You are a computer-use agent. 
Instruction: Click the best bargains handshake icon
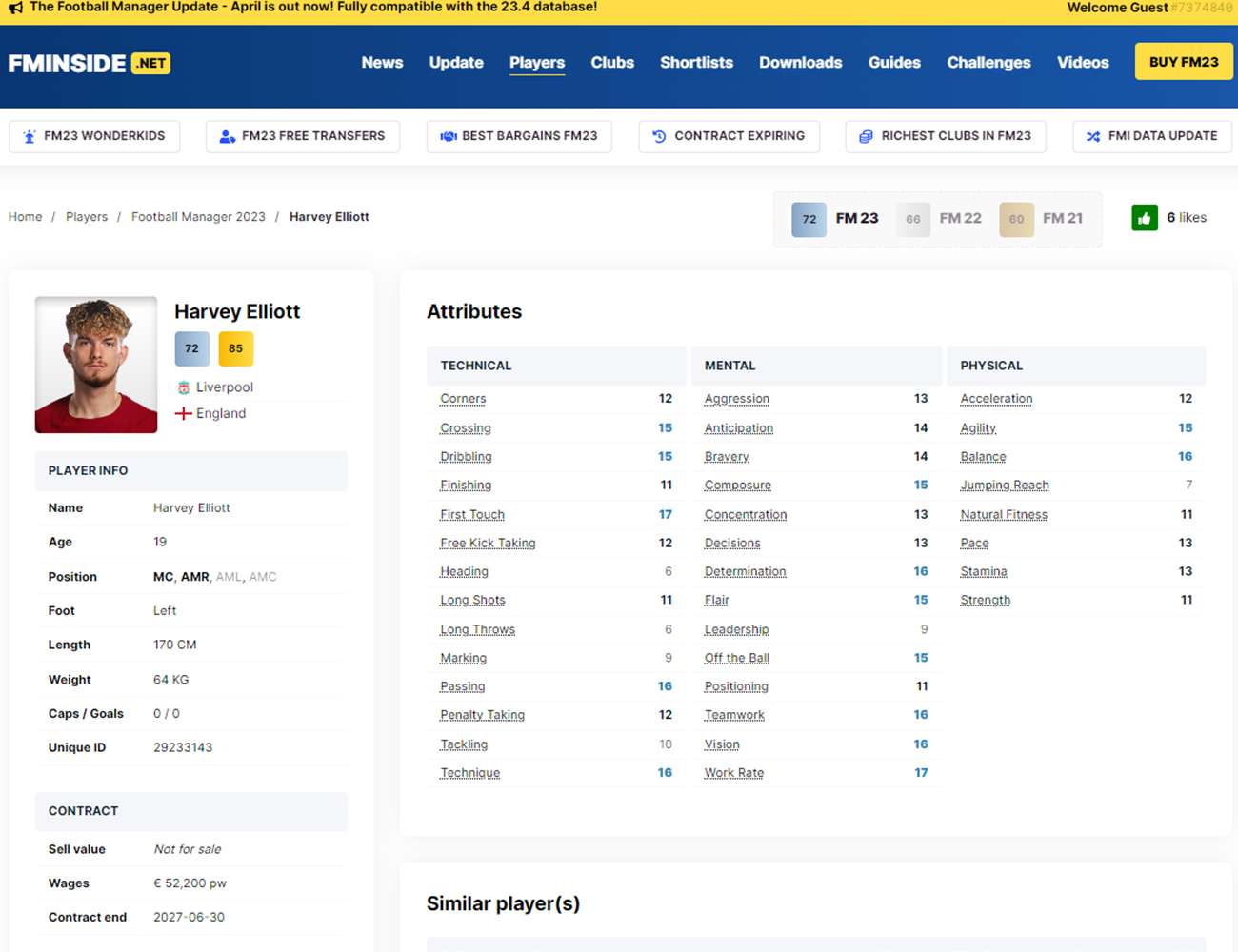[x=448, y=136]
